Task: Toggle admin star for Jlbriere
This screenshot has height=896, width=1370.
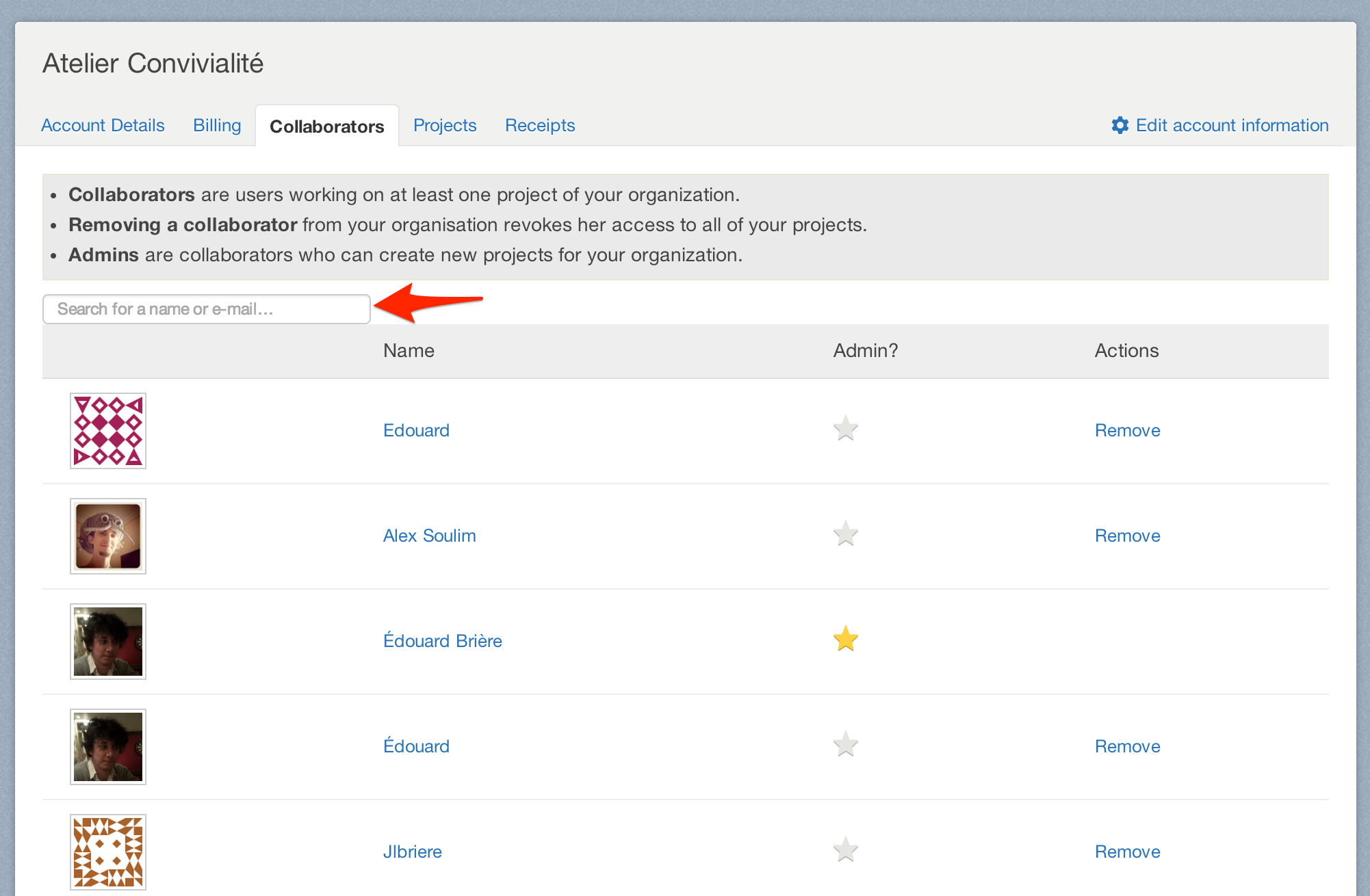Action: 845,850
